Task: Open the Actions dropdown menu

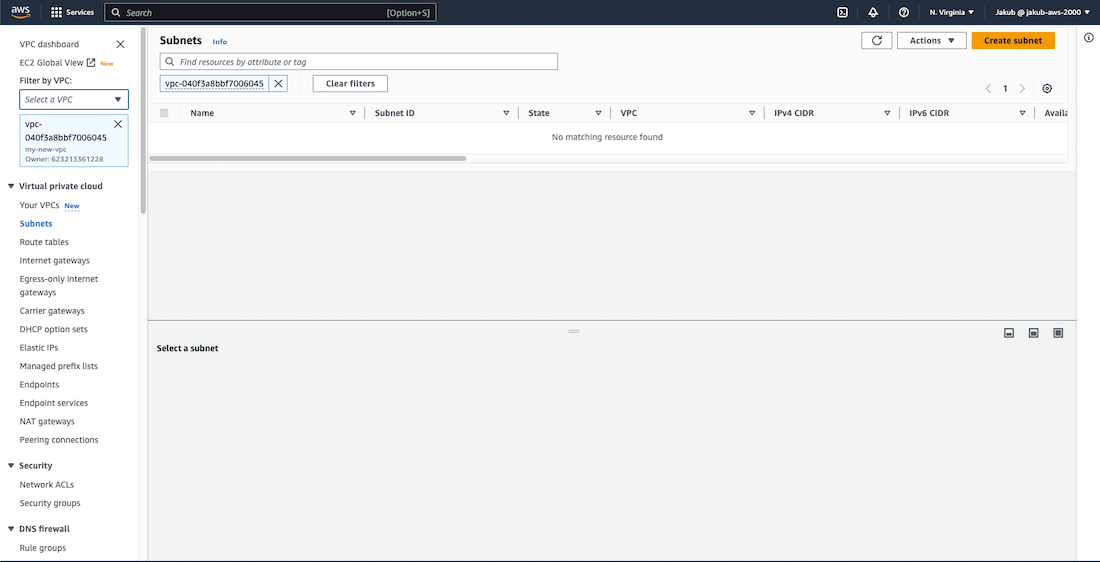Action: (931, 40)
